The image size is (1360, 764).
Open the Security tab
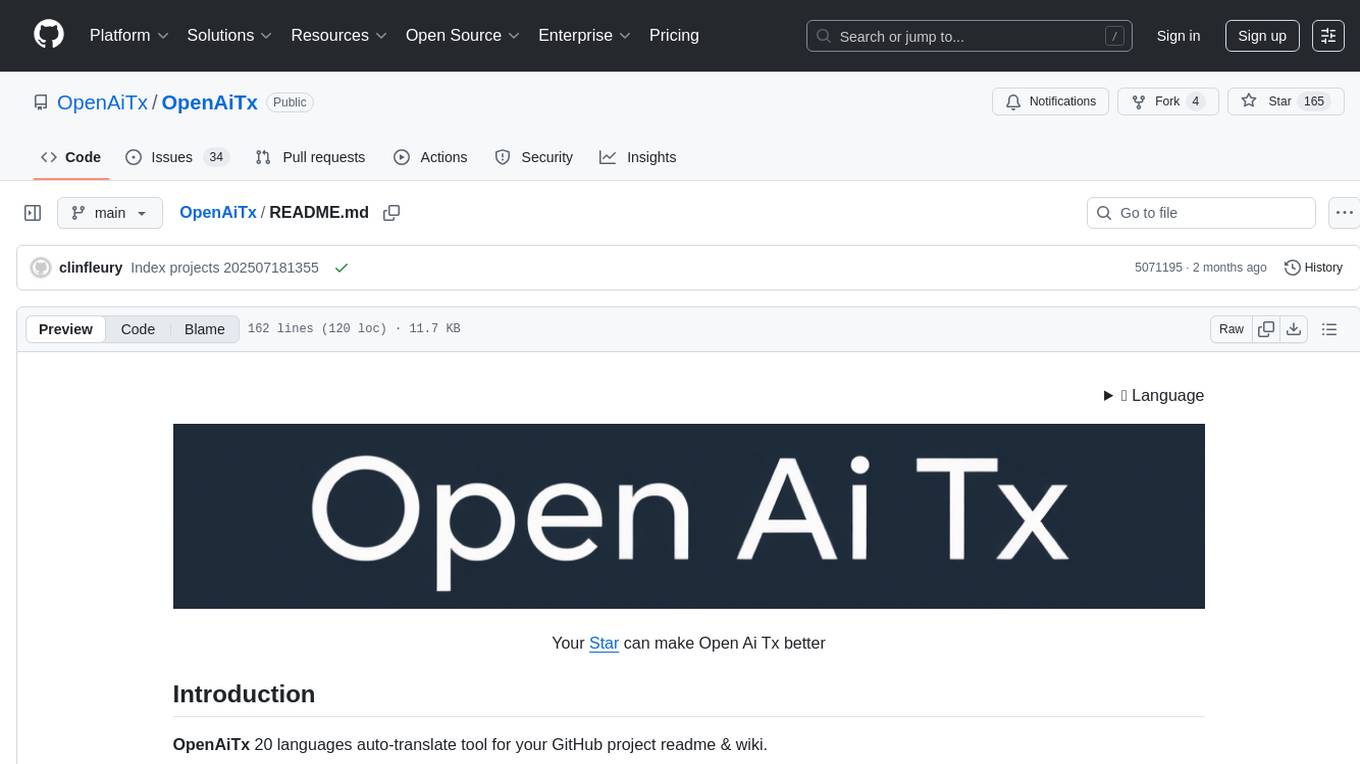(534, 157)
